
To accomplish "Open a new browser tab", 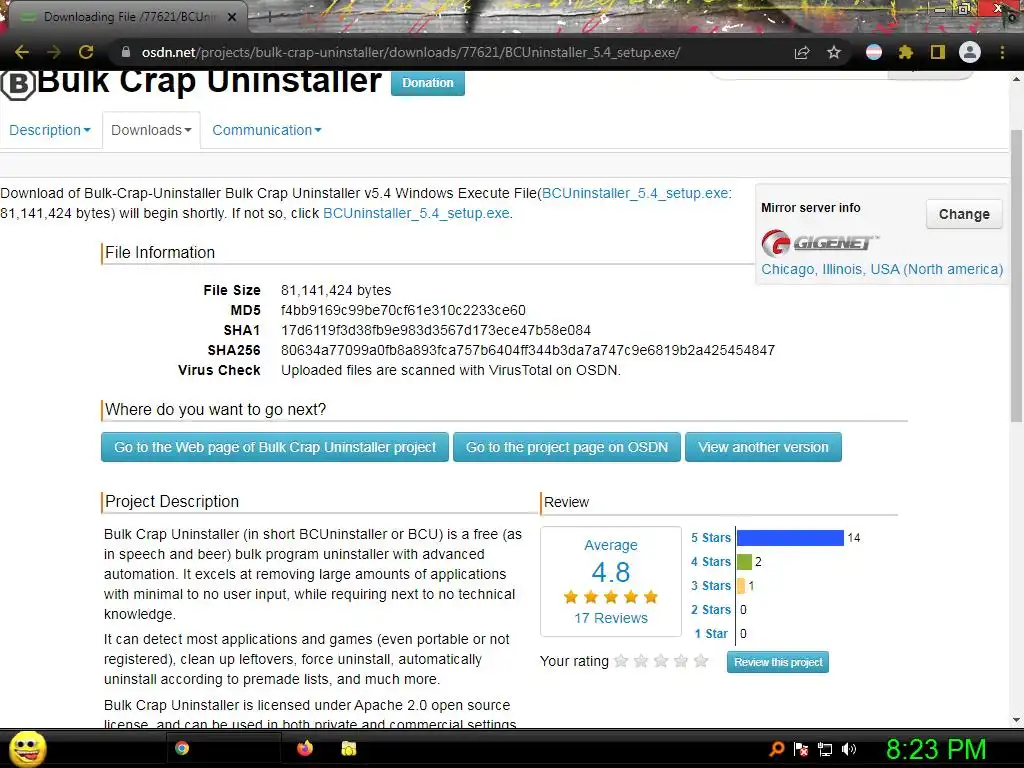I will tap(268, 18).
